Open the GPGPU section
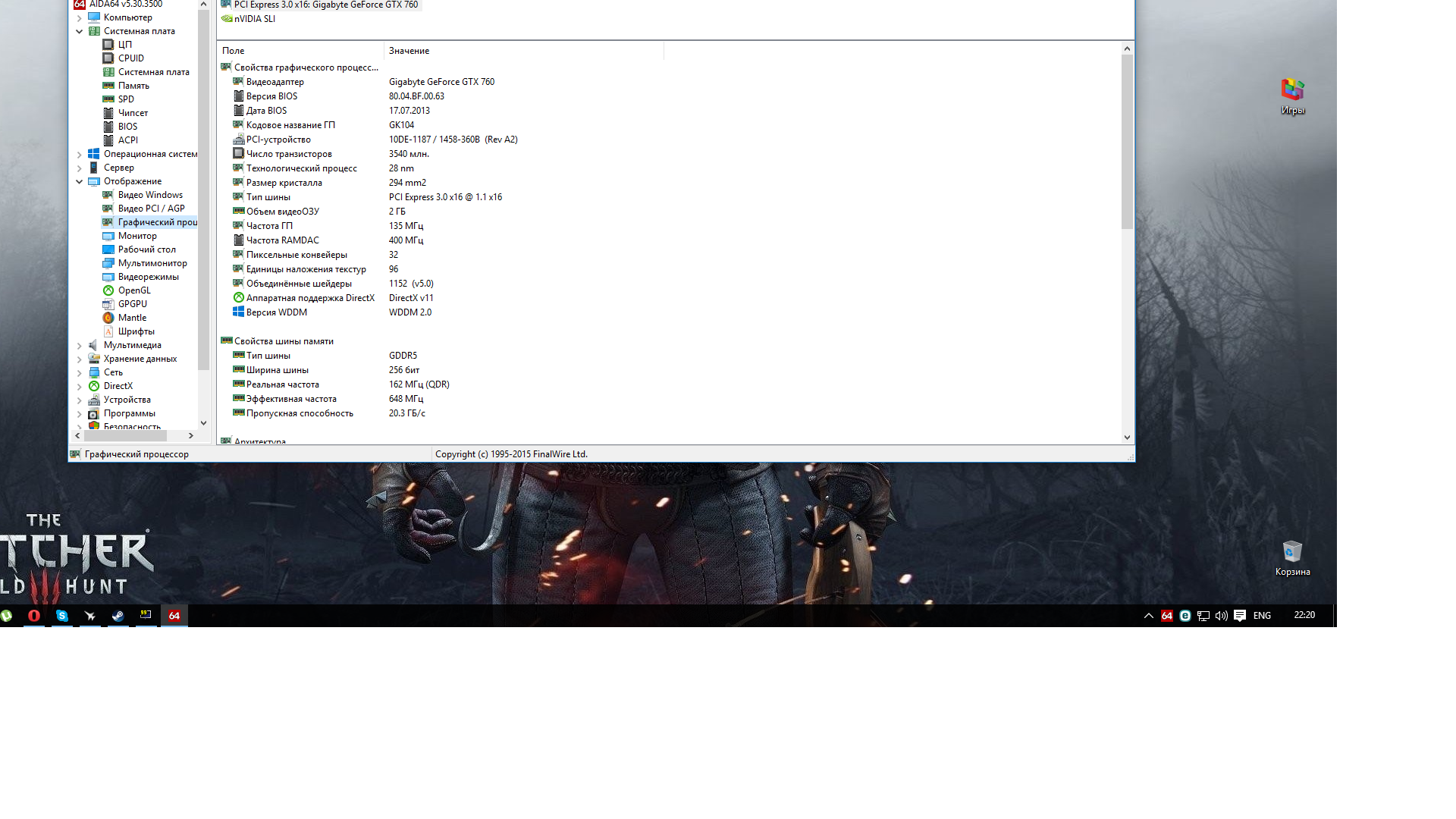Viewport: 1456px width, 819px height. 132,304
